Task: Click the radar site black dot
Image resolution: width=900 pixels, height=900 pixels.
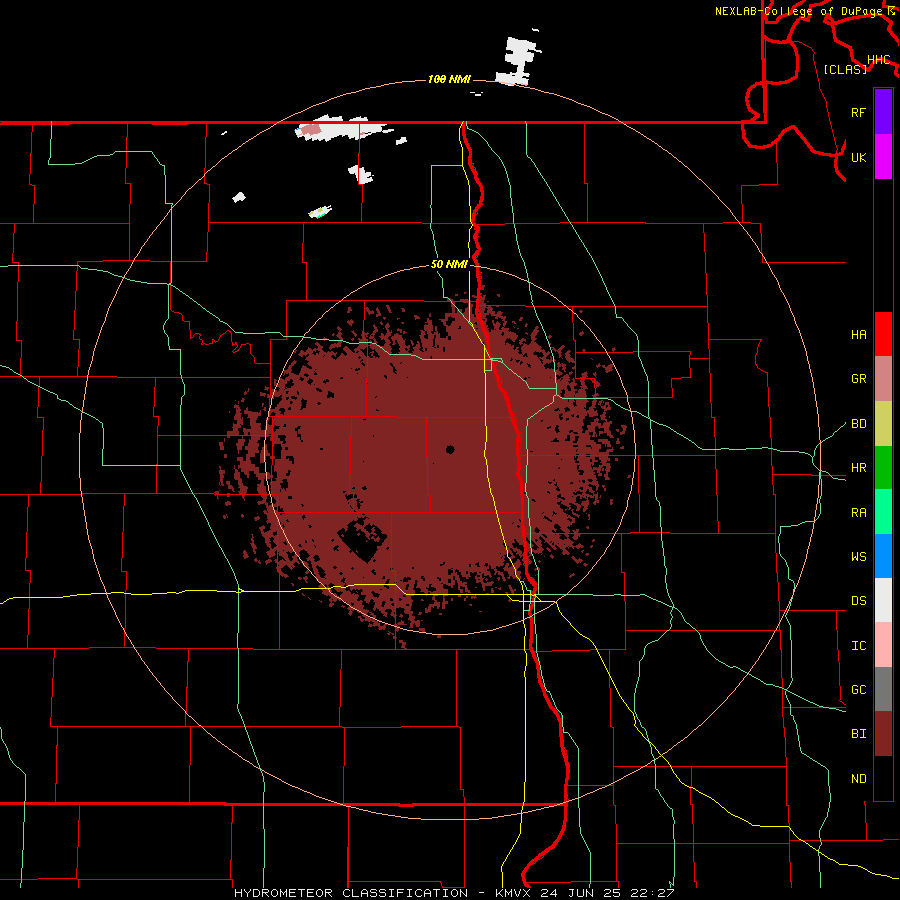Action: tap(450, 450)
